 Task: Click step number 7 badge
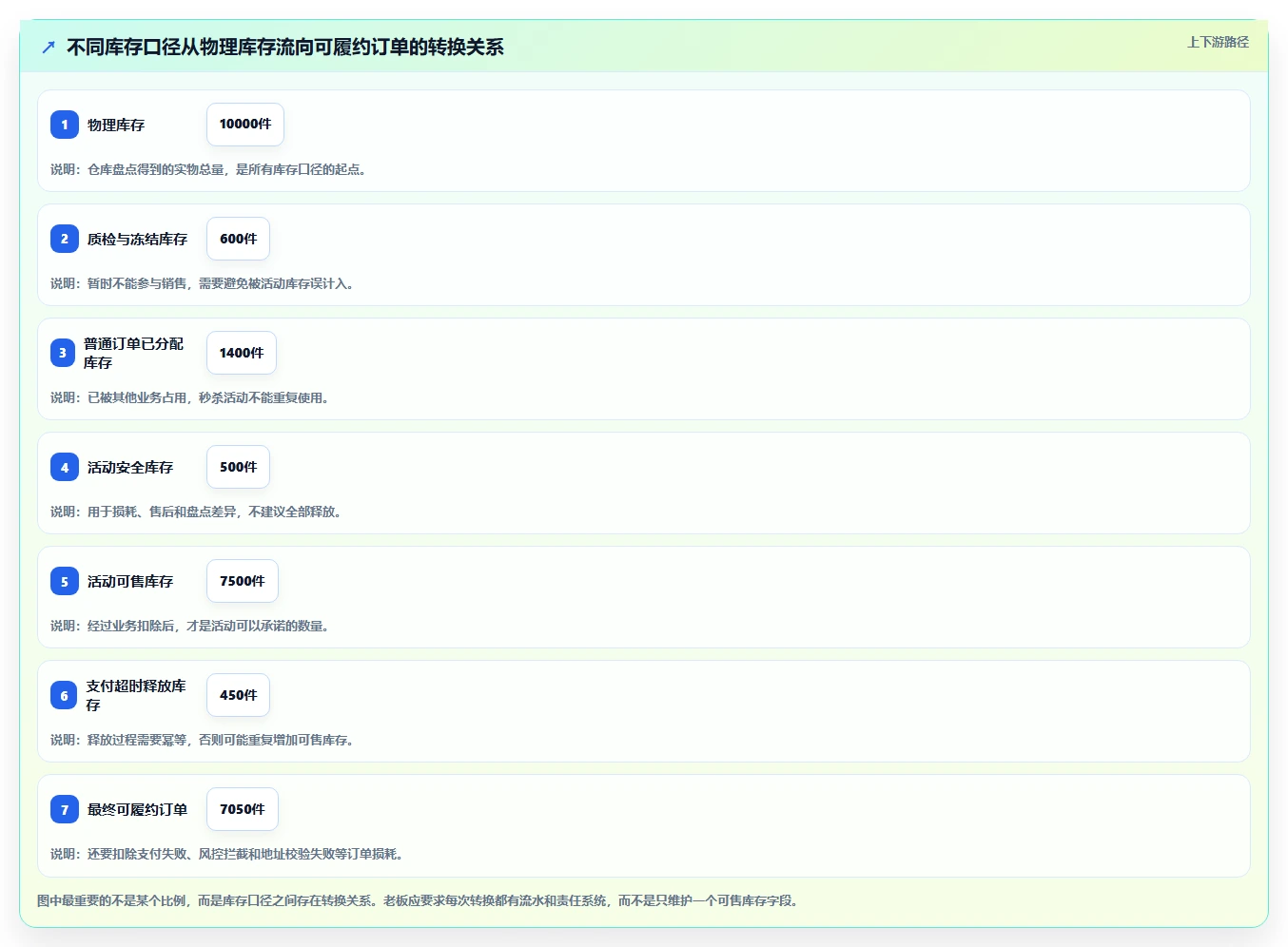65,809
